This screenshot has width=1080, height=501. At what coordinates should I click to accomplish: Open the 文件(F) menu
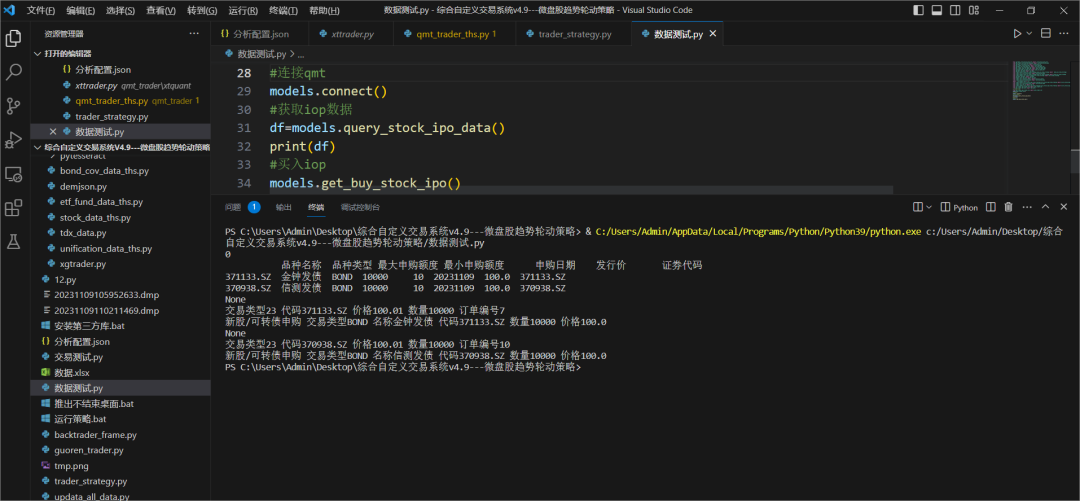click(x=41, y=11)
